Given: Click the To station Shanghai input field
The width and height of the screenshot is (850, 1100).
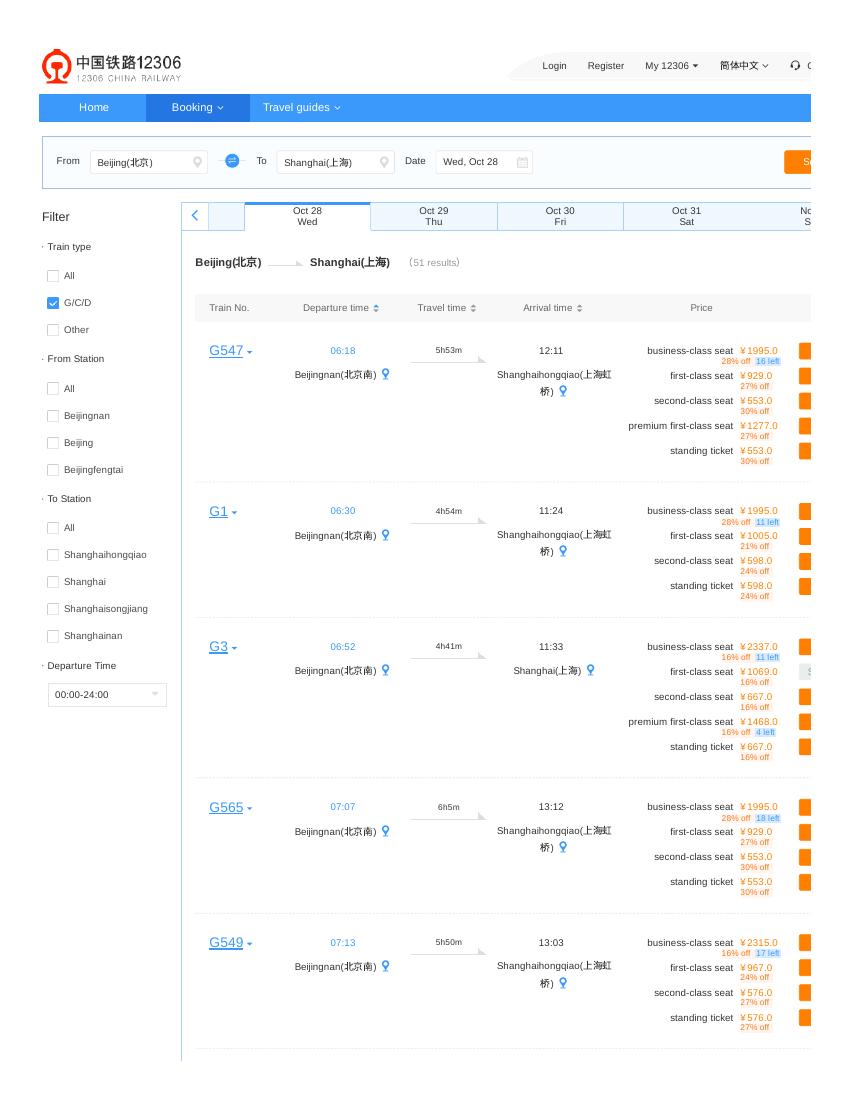Looking at the screenshot, I should click(335, 162).
